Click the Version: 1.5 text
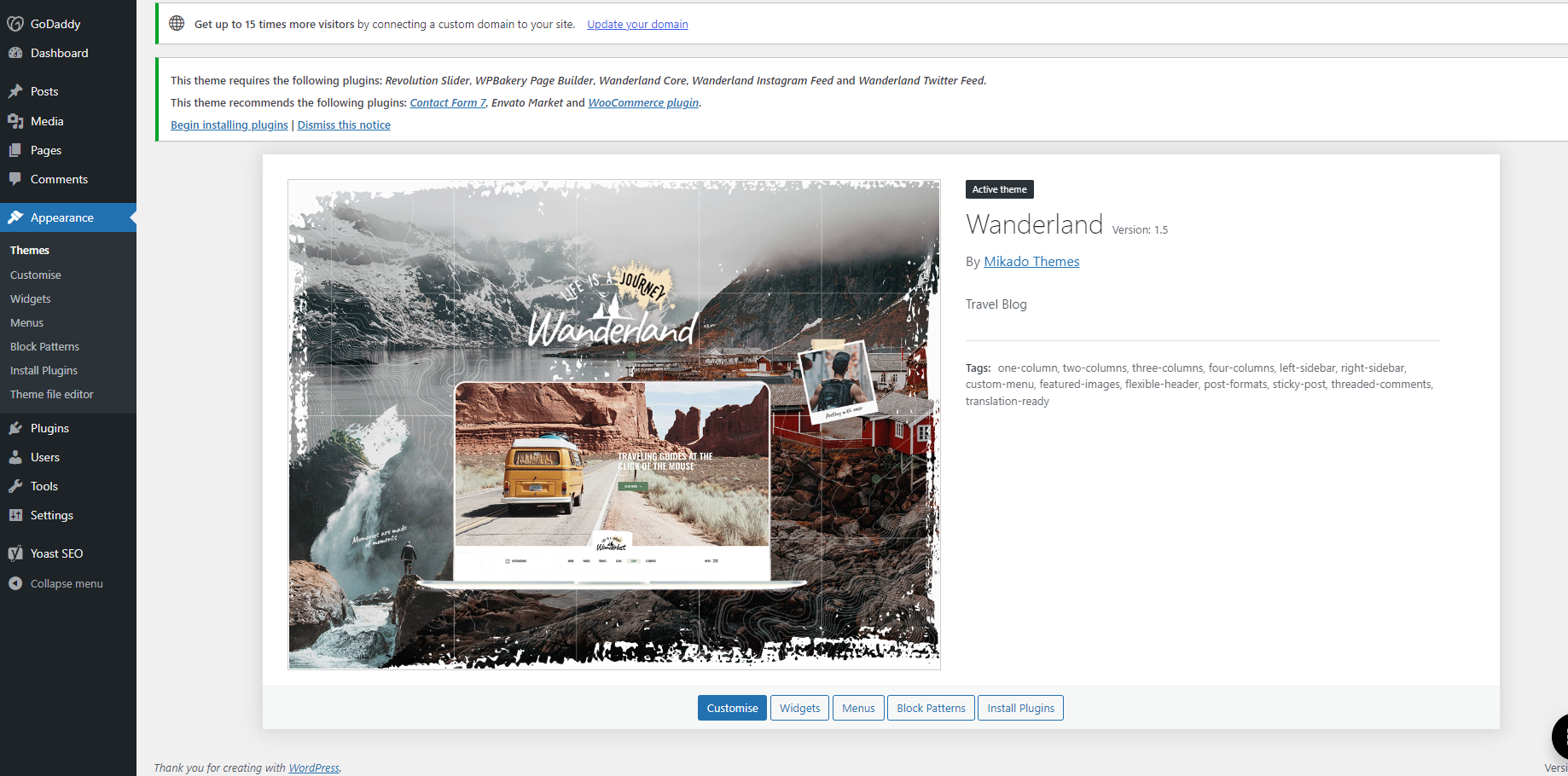The width and height of the screenshot is (1568, 776). coord(1140,229)
